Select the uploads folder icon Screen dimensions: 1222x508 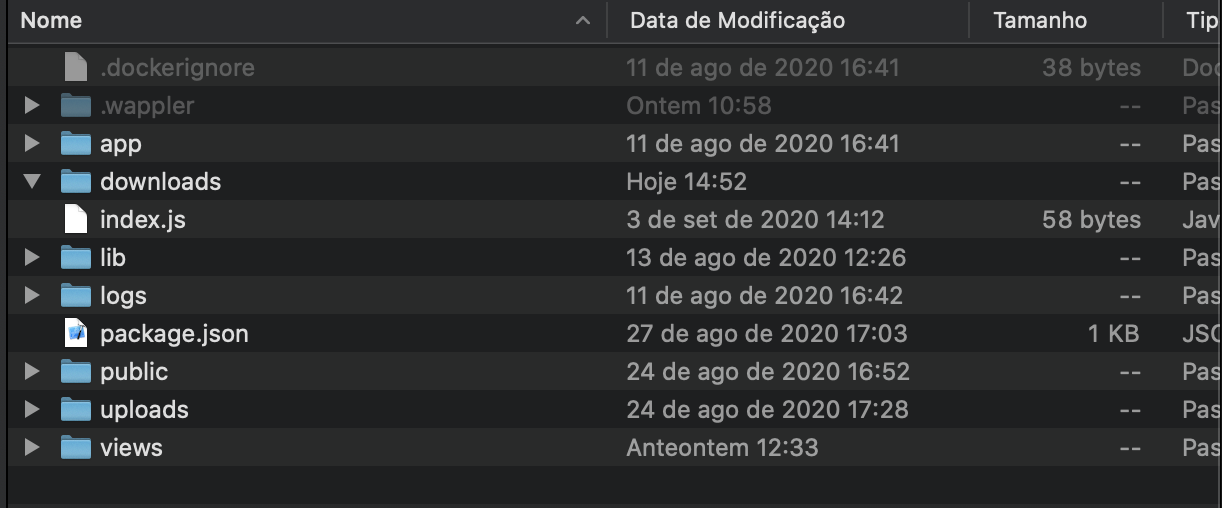point(76,409)
